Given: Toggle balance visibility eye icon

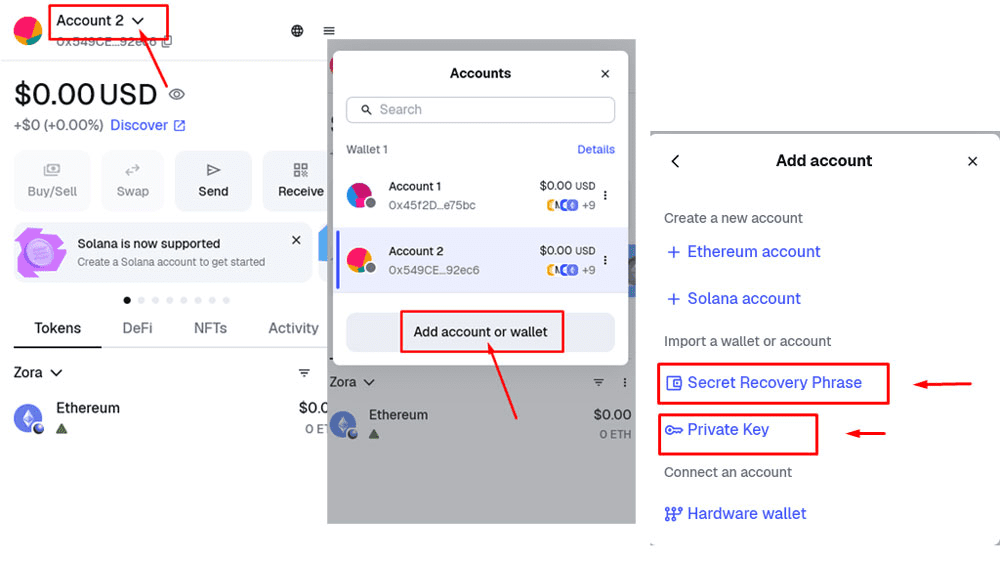Looking at the screenshot, I should pyautogui.click(x=177, y=94).
